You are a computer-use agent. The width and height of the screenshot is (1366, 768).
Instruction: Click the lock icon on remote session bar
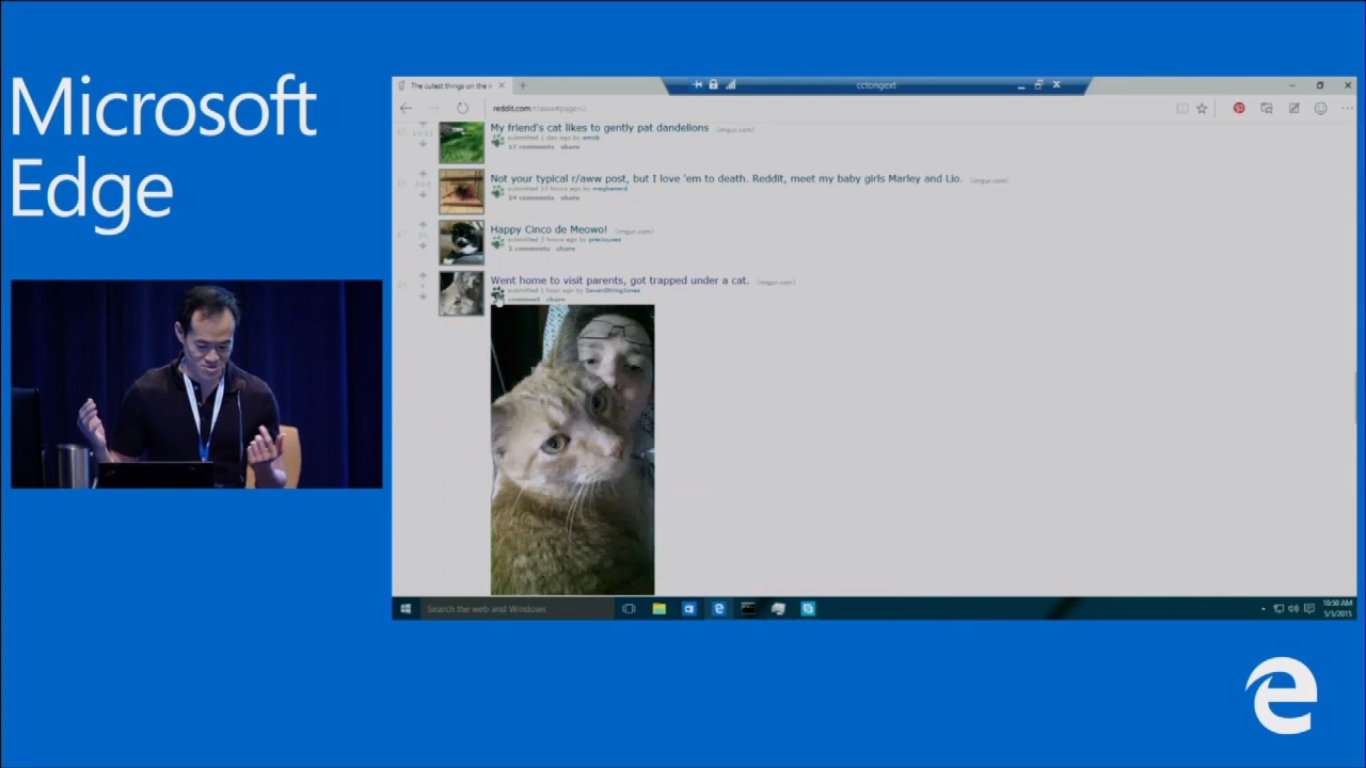coord(713,85)
